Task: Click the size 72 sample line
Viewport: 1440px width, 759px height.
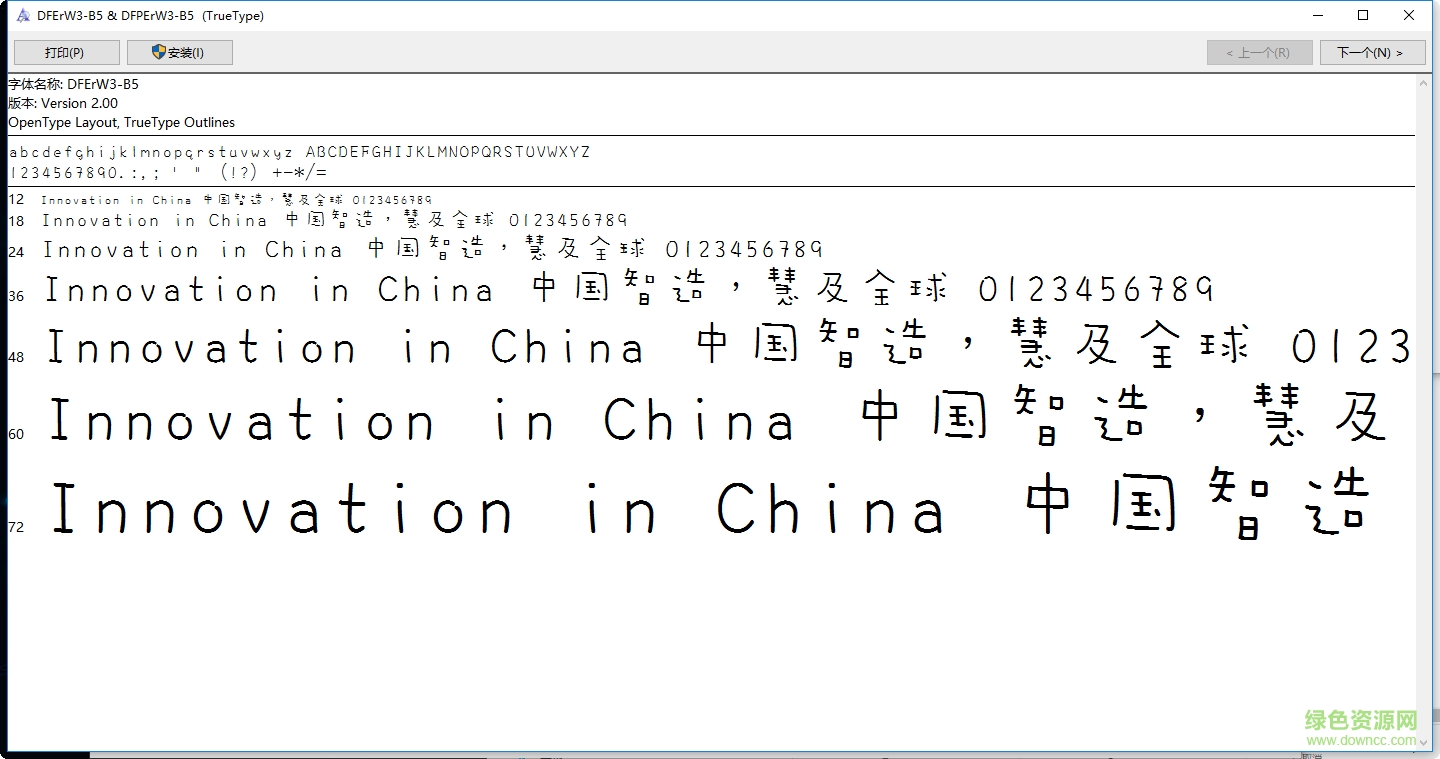Action: coord(709,505)
